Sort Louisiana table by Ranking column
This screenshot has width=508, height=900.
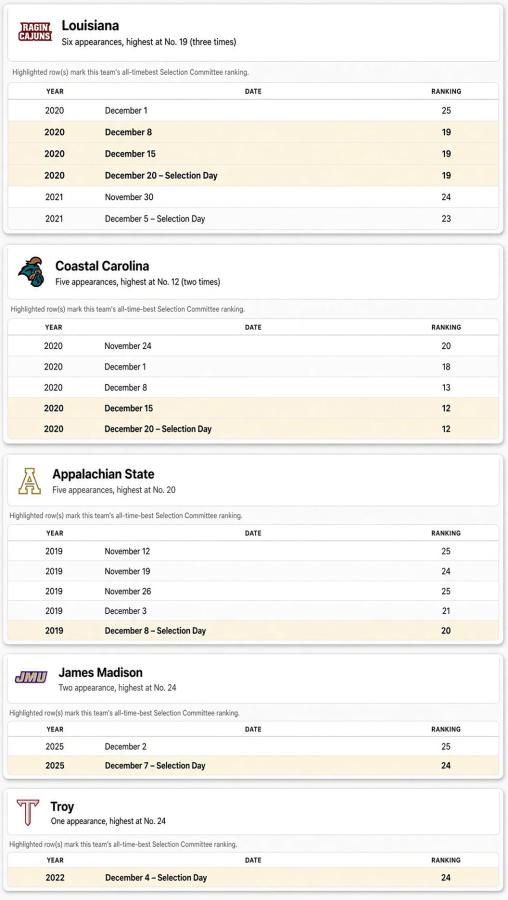tap(446, 91)
